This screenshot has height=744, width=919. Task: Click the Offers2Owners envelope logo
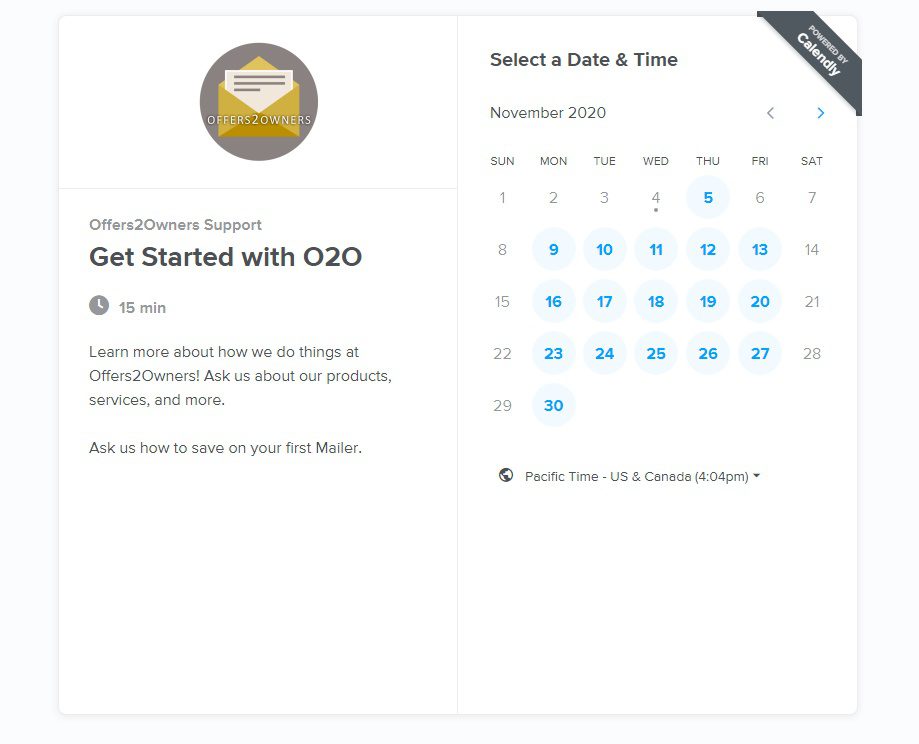click(x=259, y=102)
